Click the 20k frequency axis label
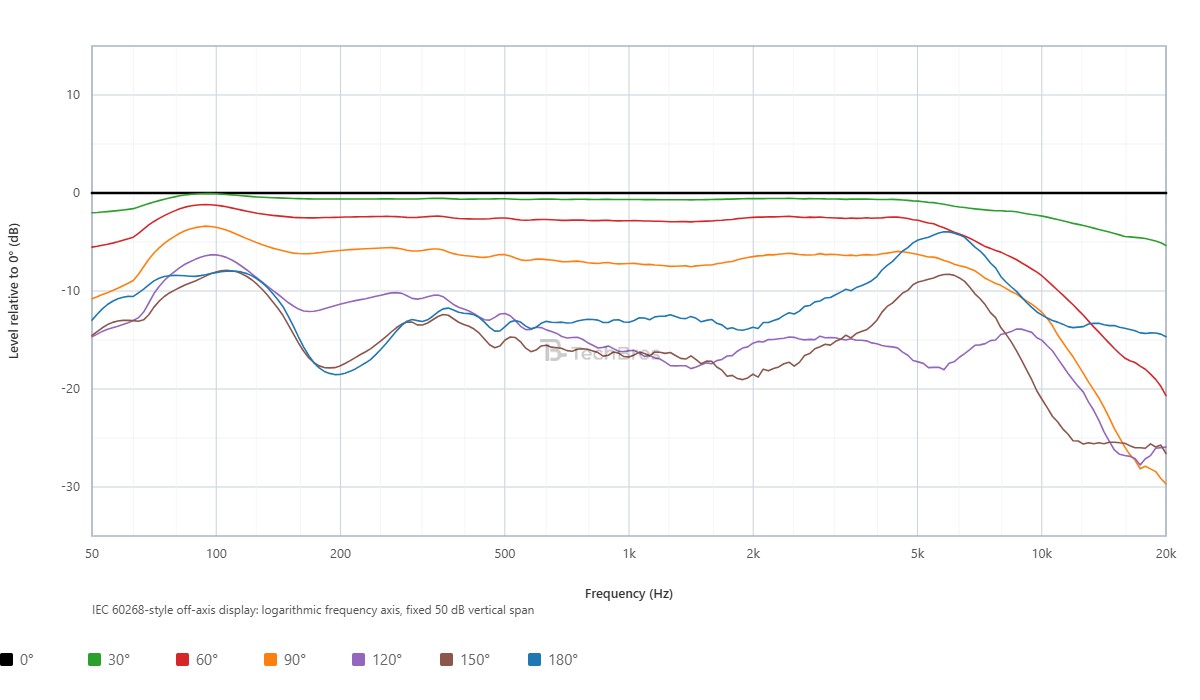The width and height of the screenshot is (1200, 700). click(x=1165, y=553)
